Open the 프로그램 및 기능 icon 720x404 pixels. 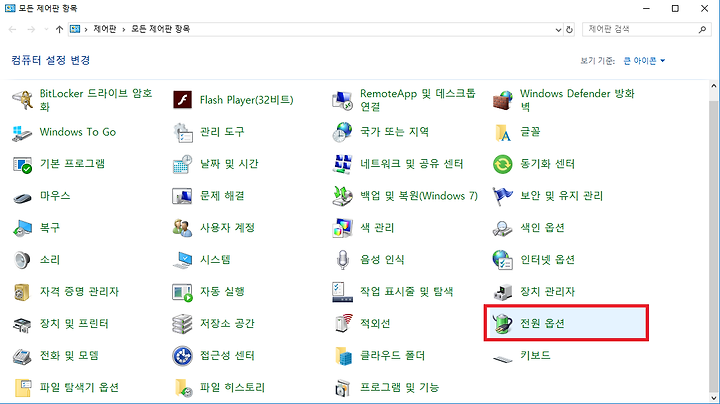pos(342,387)
